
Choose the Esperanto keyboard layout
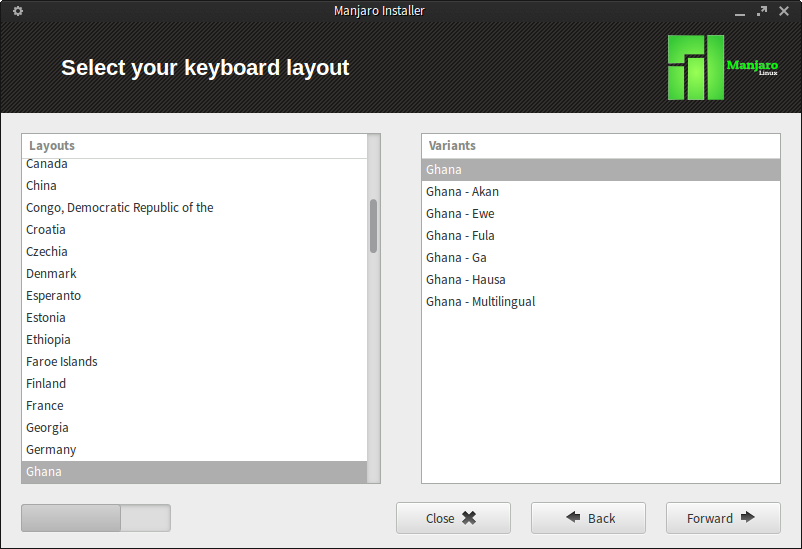pyautogui.click(x=194, y=295)
